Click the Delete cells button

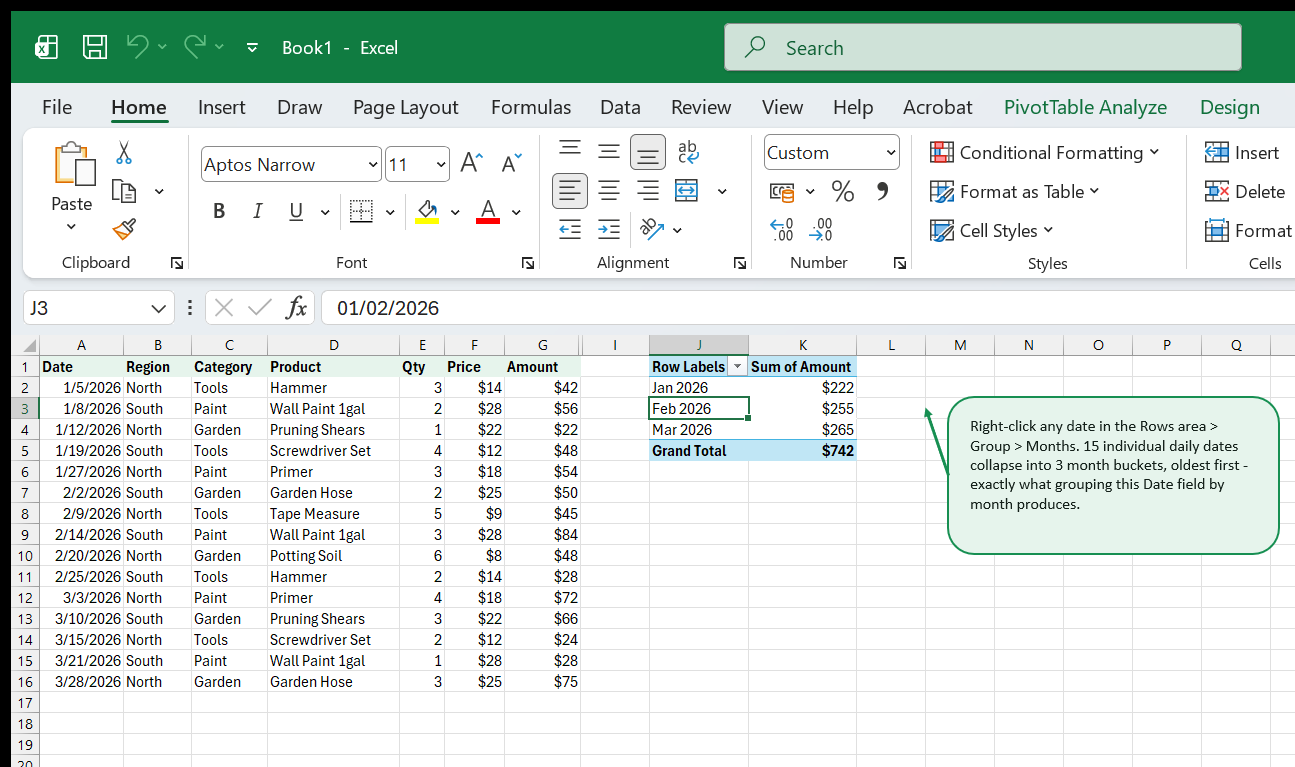[x=1245, y=191]
